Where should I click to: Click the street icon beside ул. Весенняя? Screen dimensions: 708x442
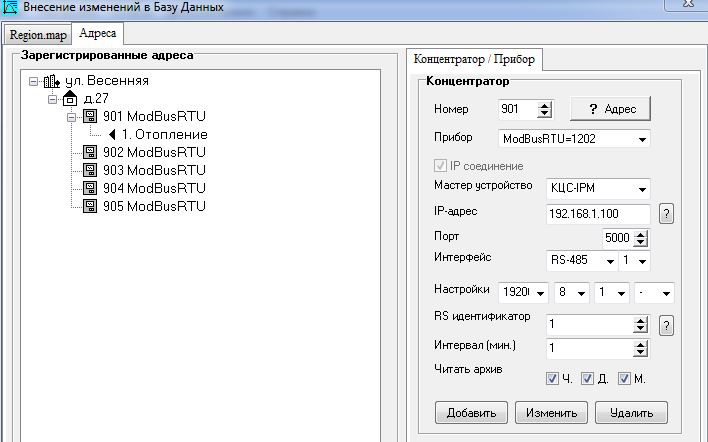pos(51,81)
